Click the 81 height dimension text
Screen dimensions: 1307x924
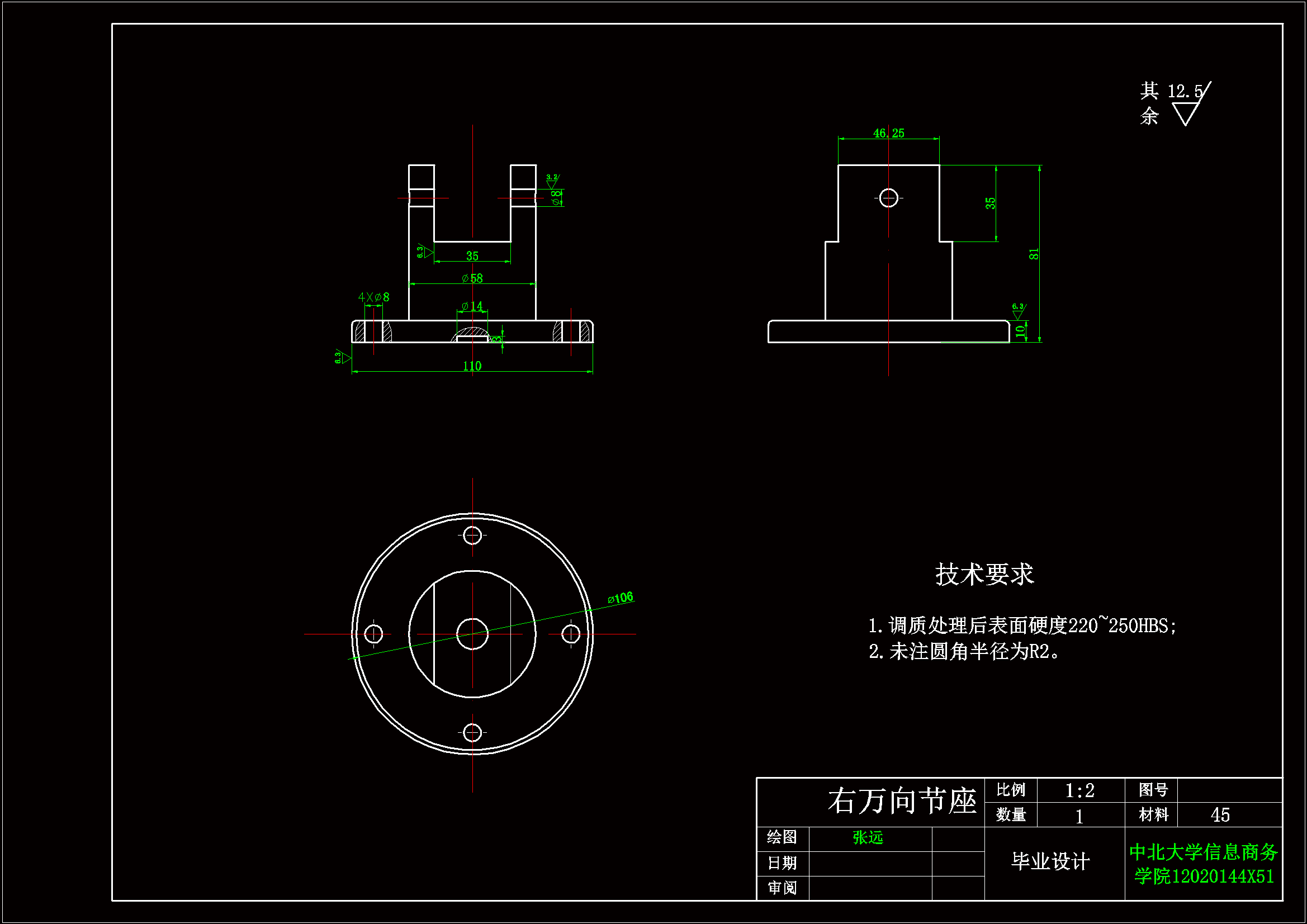click(1034, 254)
